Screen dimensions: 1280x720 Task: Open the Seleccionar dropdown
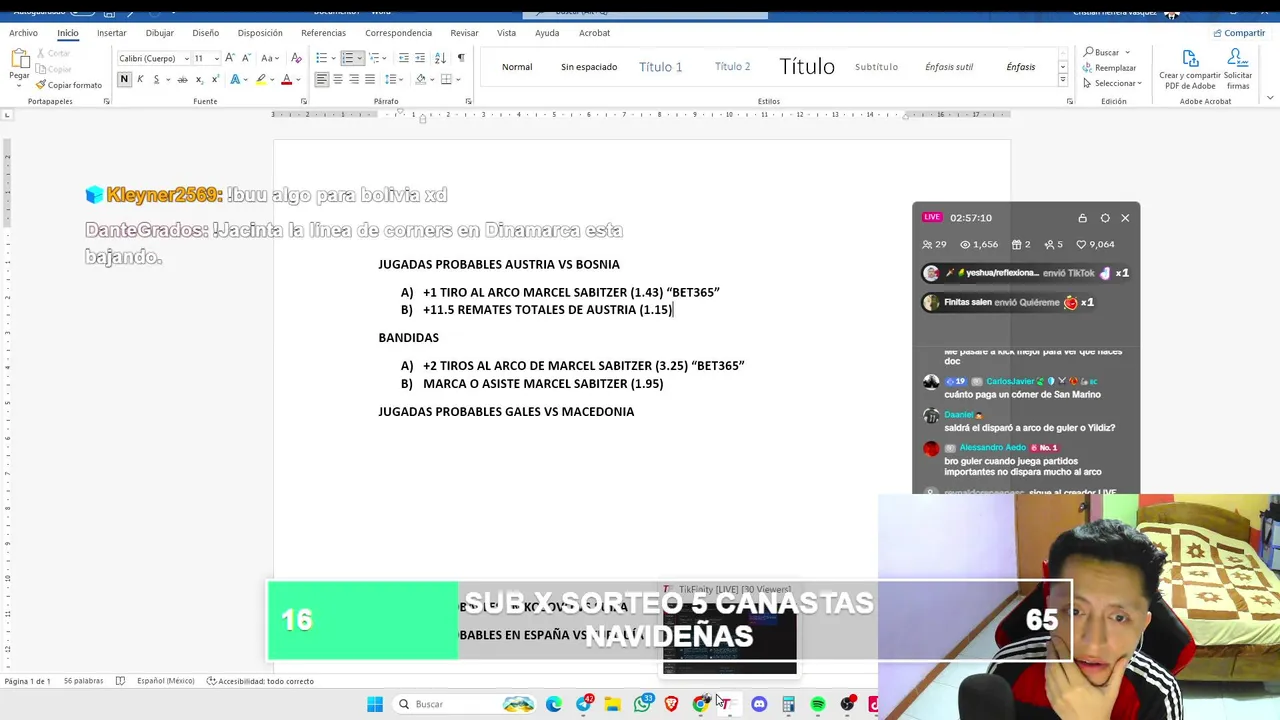[1112, 84]
